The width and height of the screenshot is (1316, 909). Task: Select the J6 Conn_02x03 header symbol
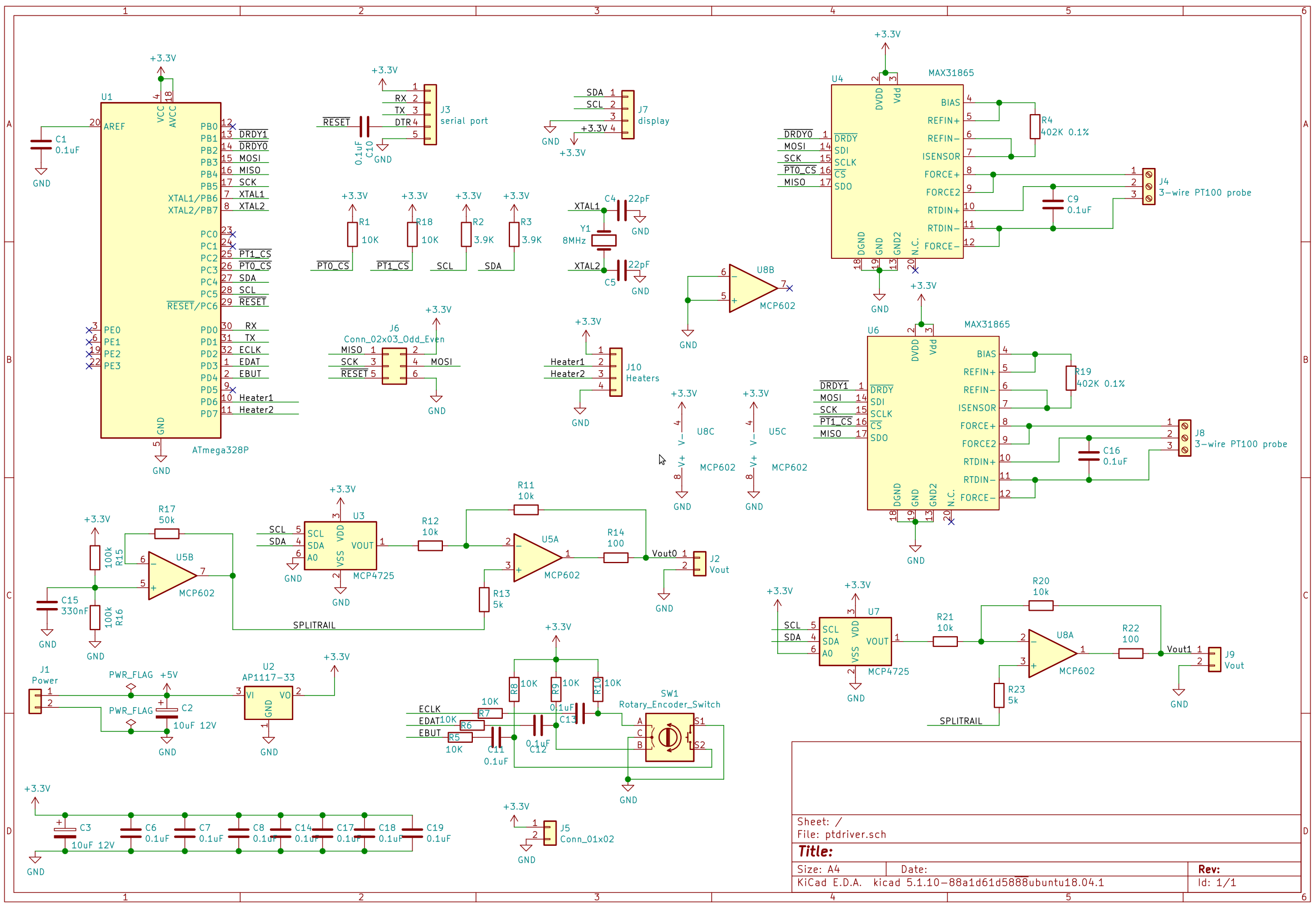(x=394, y=366)
